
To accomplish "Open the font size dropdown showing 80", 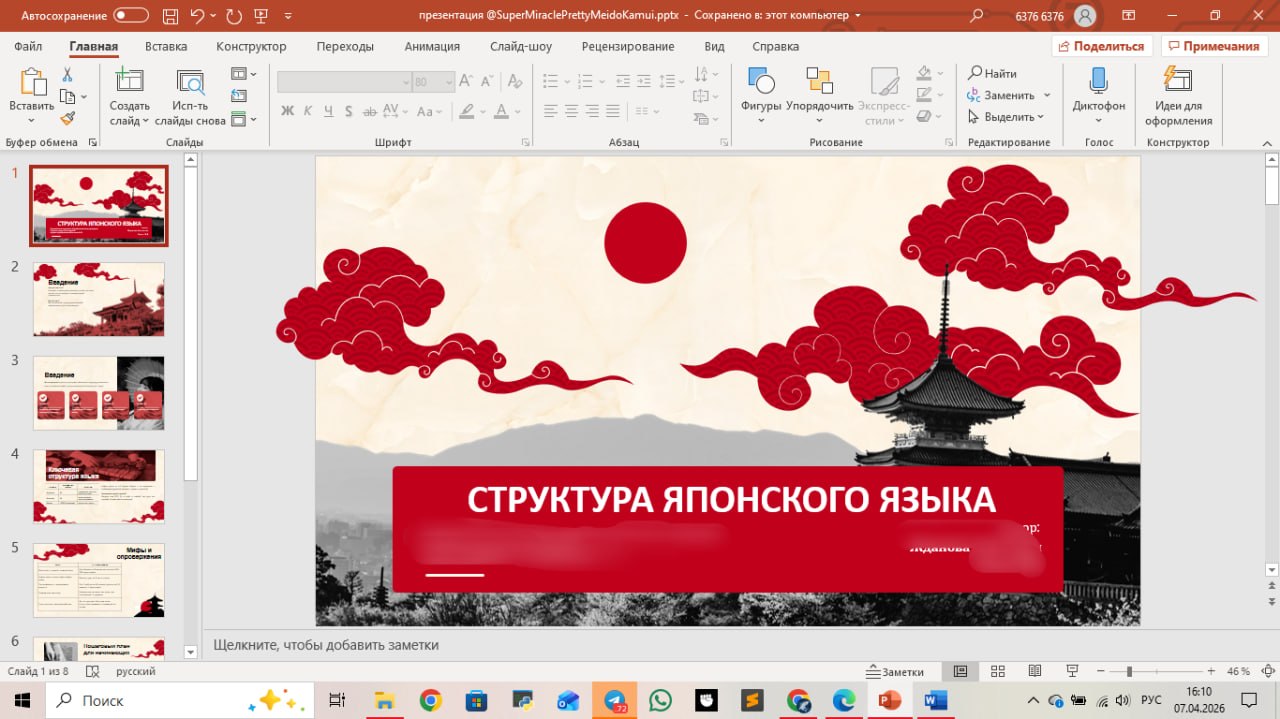I will [449, 82].
